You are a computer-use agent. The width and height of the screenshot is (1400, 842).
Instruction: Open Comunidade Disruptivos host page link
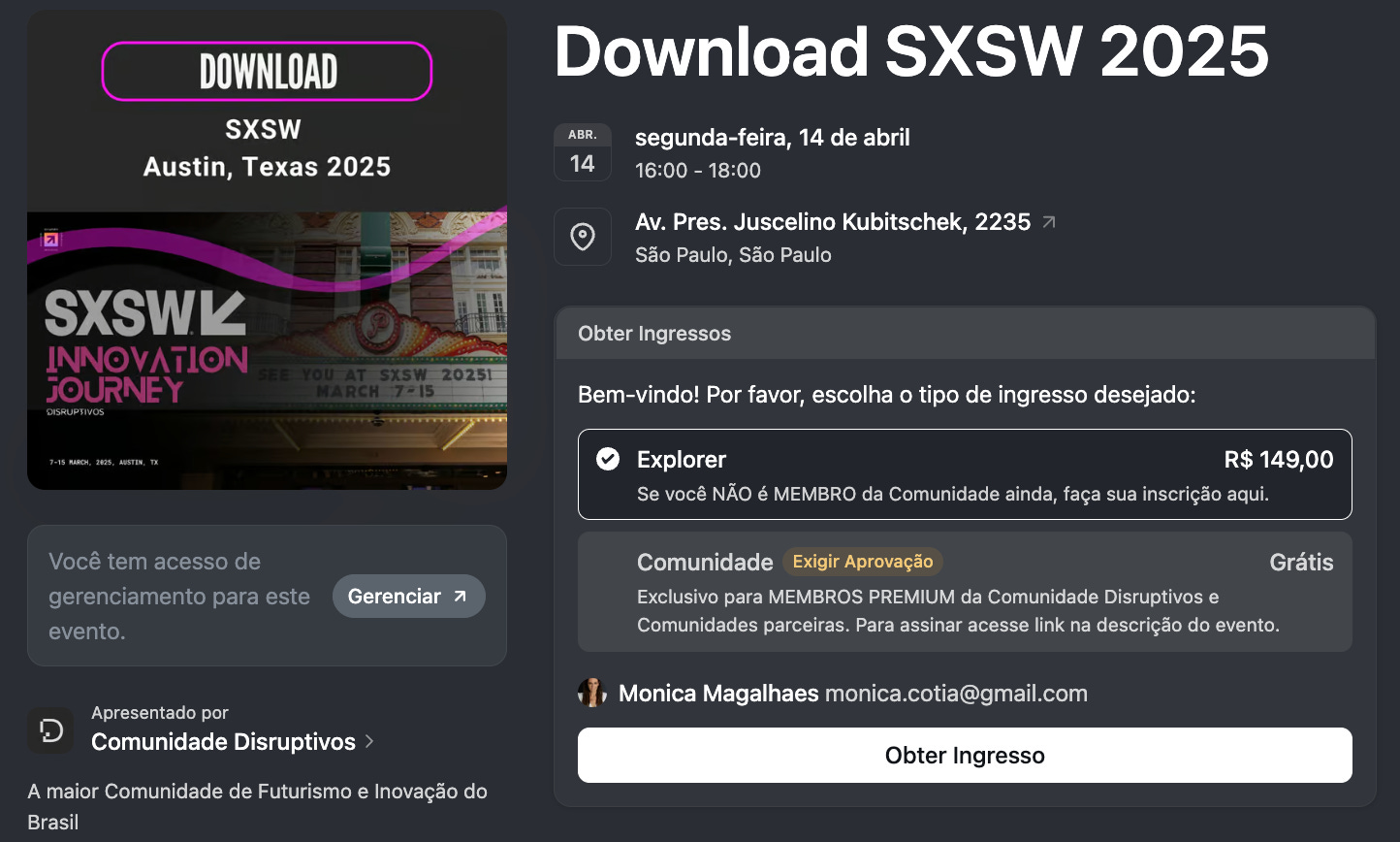[223, 742]
